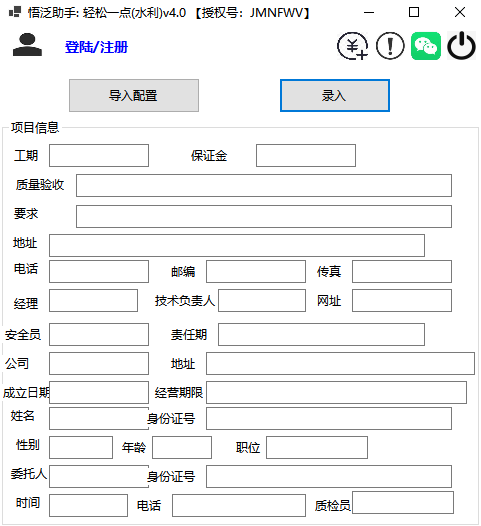Focus the 邮编 input box
This screenshot has height=526, width=481.
[x=256, y=272]
